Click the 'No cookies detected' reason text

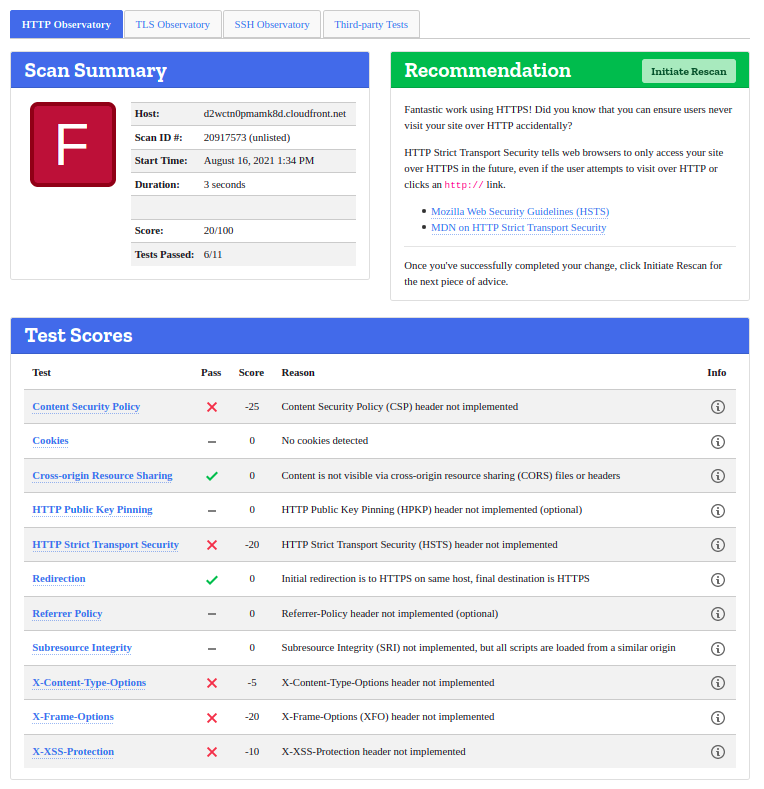[x=325, y=441]
